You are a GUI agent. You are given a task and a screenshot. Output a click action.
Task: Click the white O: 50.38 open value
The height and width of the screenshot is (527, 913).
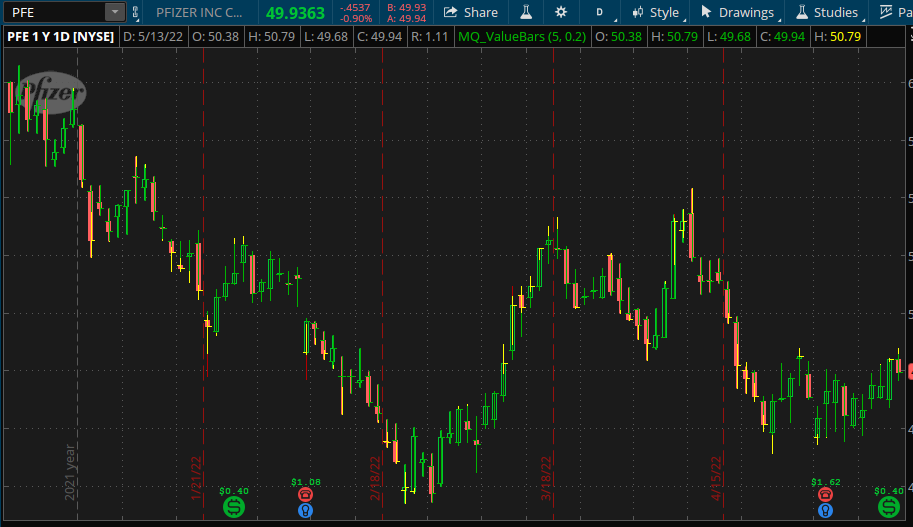(x=215, y=37)
